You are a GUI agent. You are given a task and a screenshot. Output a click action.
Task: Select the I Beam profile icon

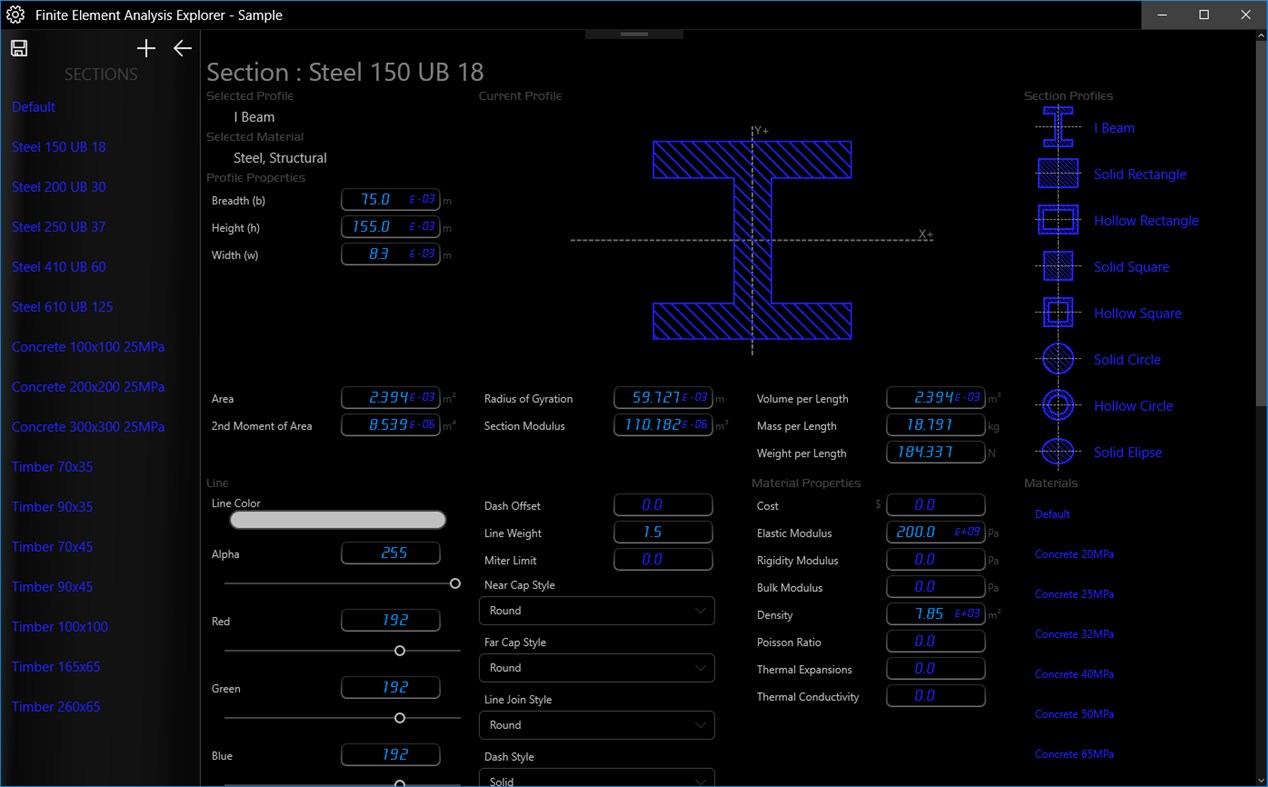(x=1057, y=127)
